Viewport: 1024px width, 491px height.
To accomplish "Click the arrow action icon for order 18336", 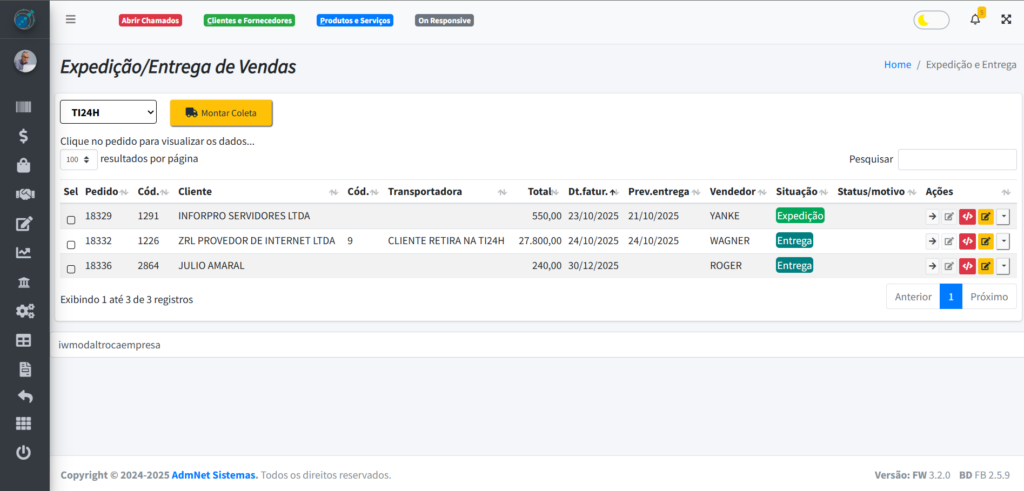I will click(932, 266).
